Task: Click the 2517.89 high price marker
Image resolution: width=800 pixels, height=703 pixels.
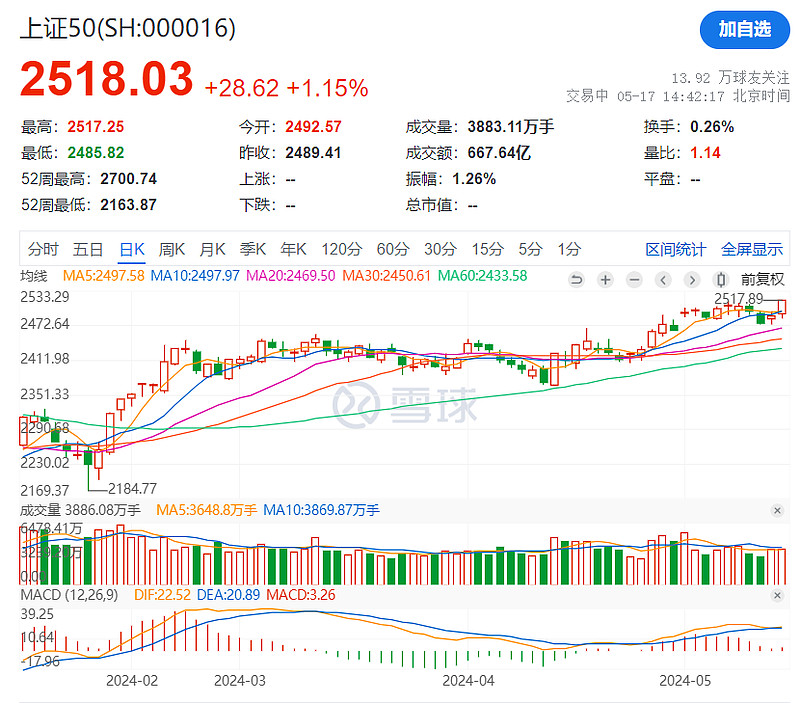Action: pyautogui.click(x=738, y=299)
